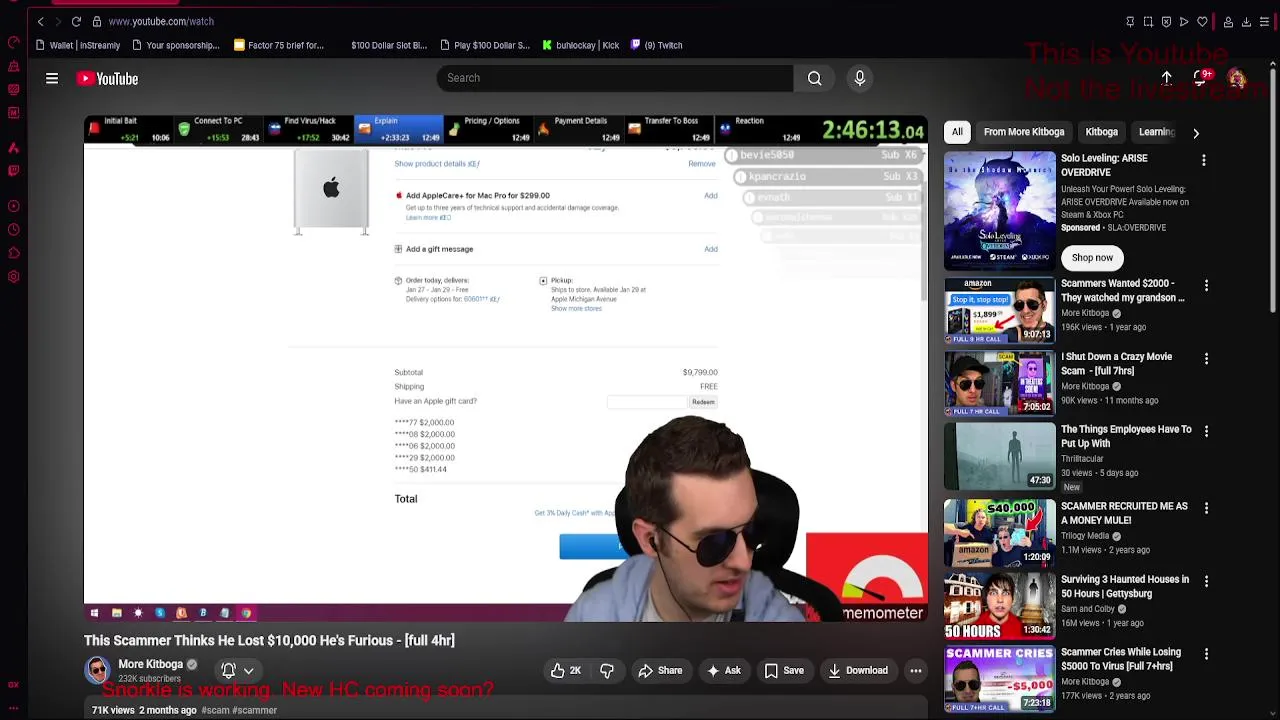Open the Solo Leveling ARISE OVERDRIVE thumbnail
Viewport: 1280px width, 720px height.
point(999,210)
